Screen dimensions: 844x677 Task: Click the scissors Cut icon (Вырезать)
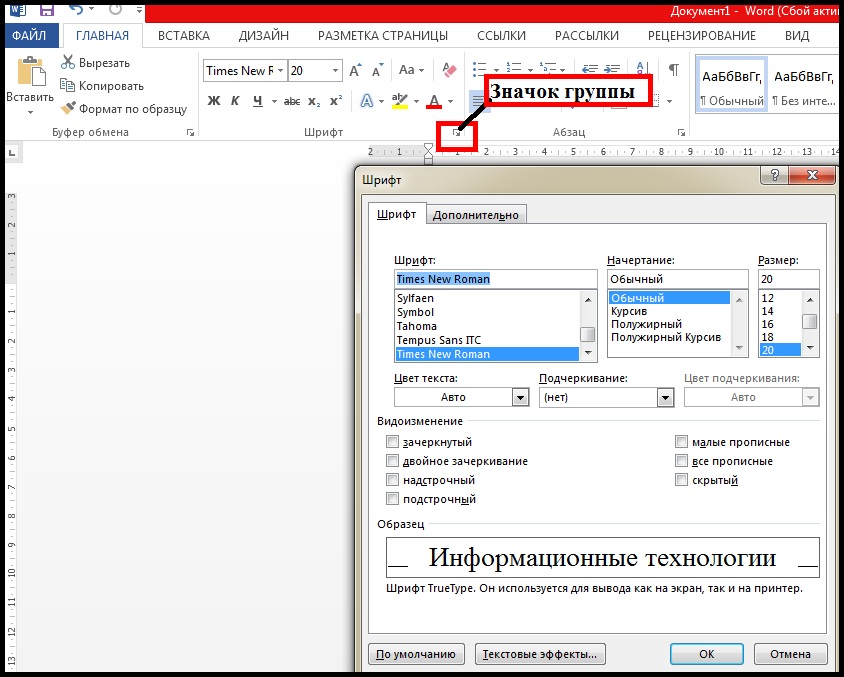(x=68, y=62)
